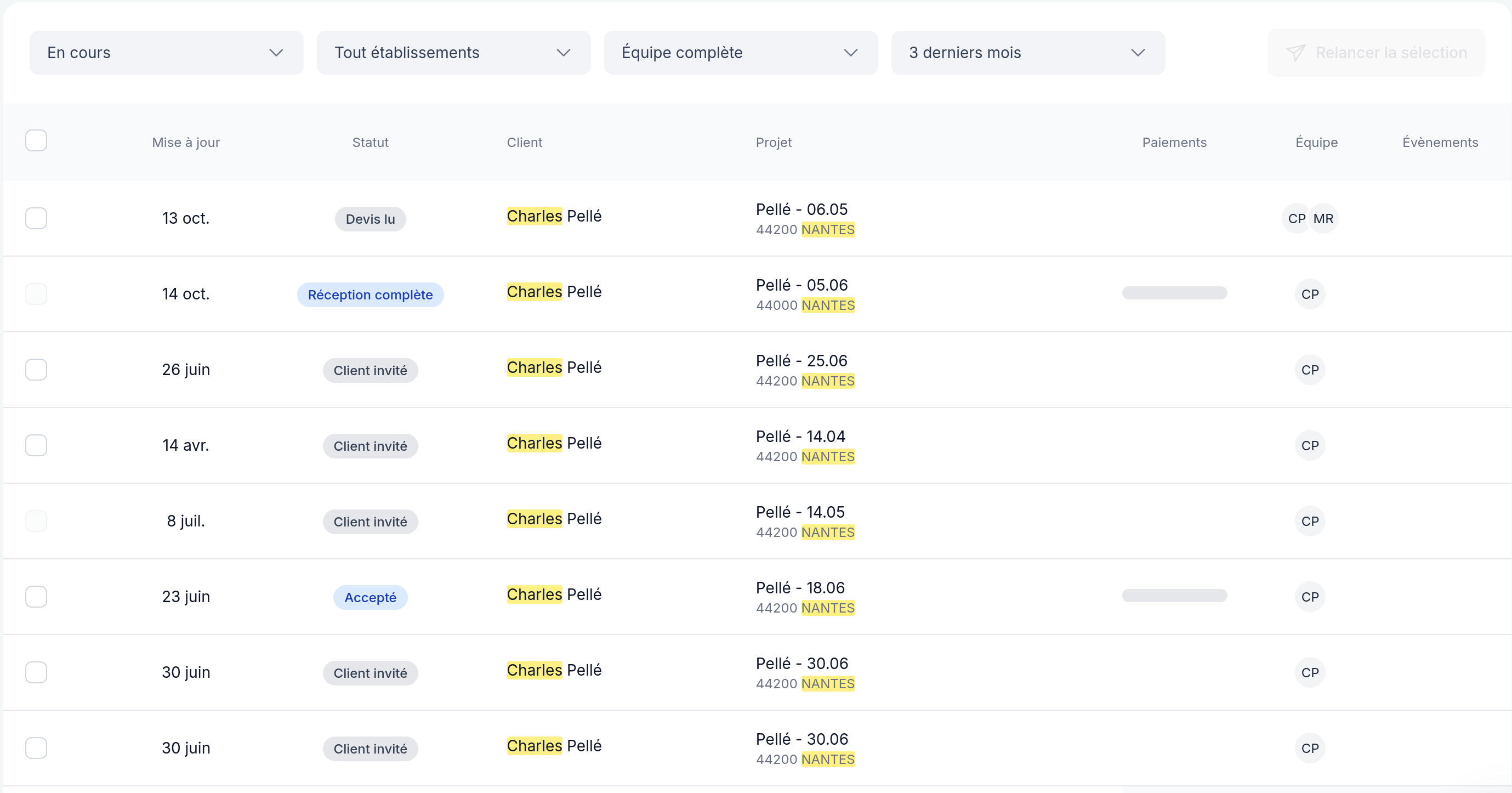This screenshot has width=1512, height=793.
Task: Click the paper plane icon in Relancer button
Action: coord(1295,53)
